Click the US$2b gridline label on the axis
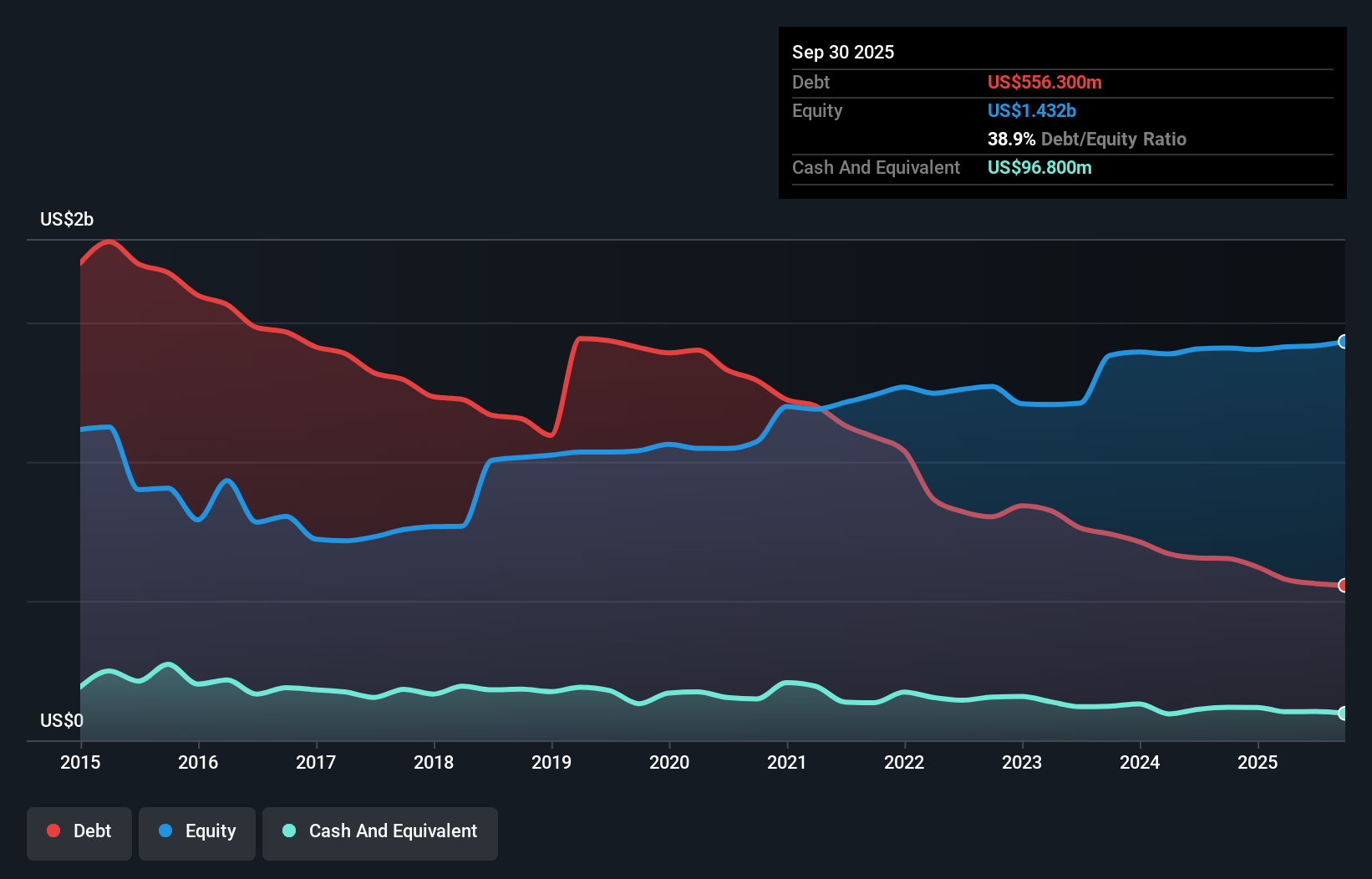Image resolution: width=1372 pixels, height=879 pixels. point(67,219)
